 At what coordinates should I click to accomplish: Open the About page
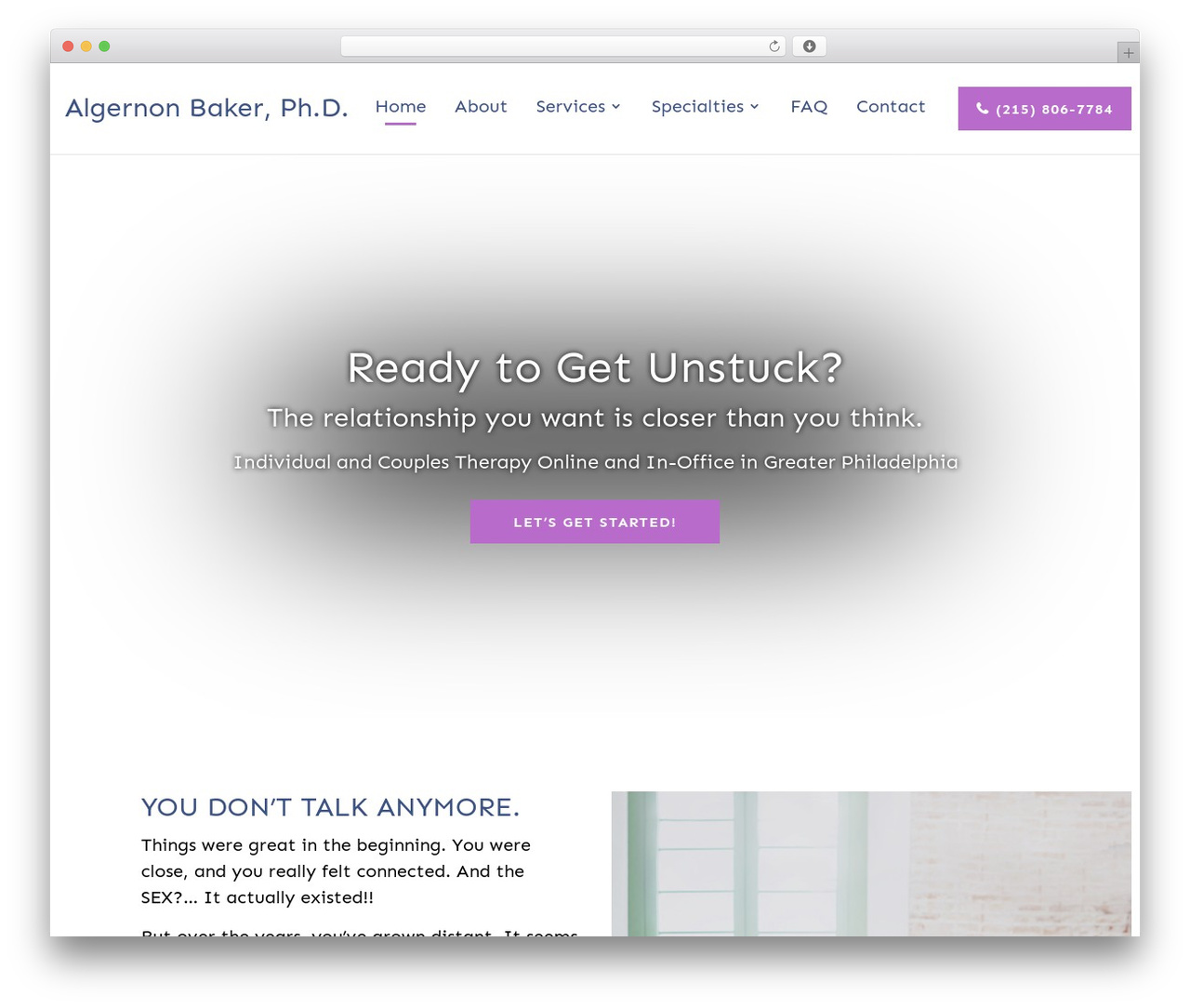click(481, 107)
